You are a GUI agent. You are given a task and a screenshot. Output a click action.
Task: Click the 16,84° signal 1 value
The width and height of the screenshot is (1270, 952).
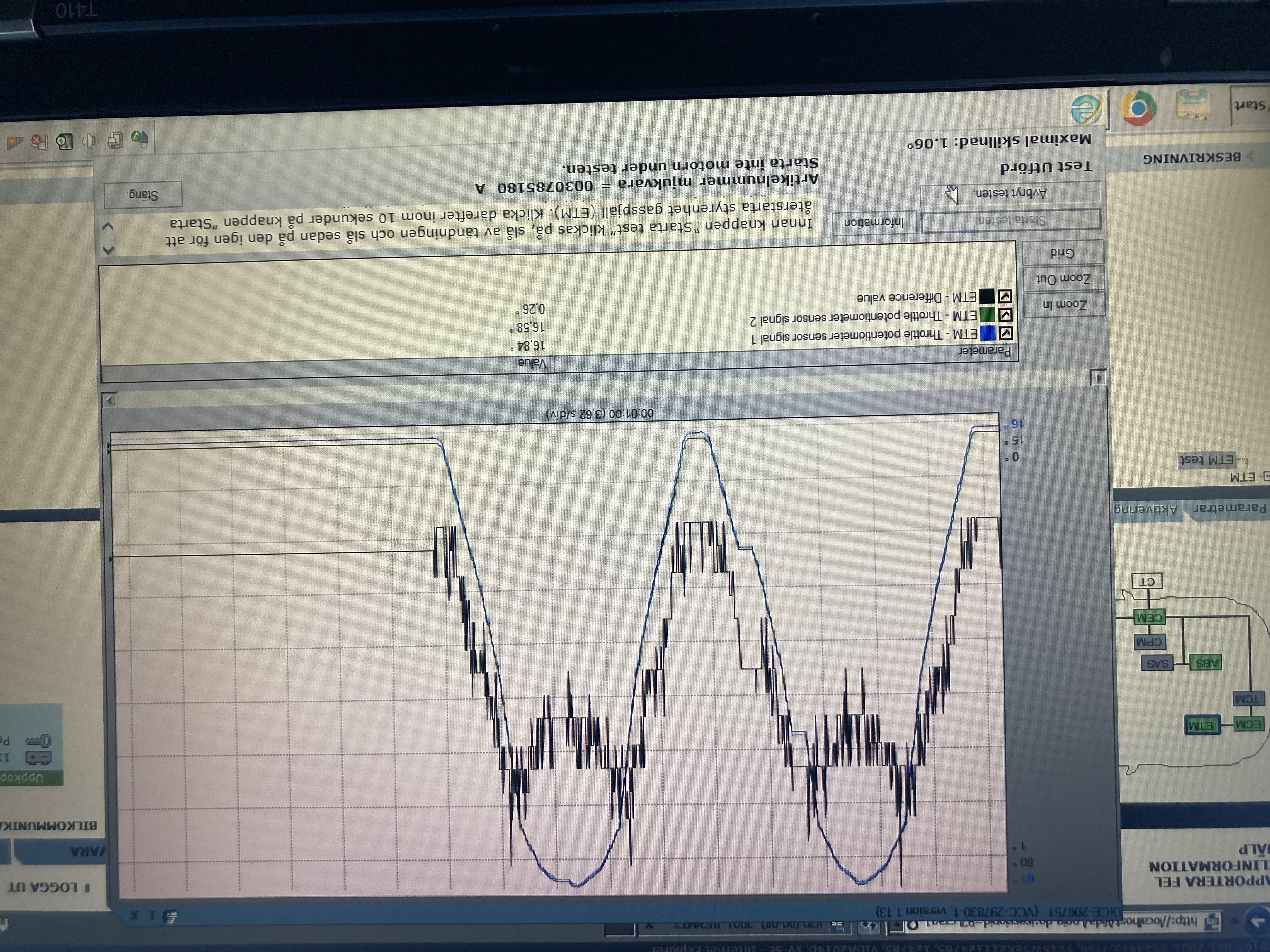pyautogui.click(x=528, y=345)
